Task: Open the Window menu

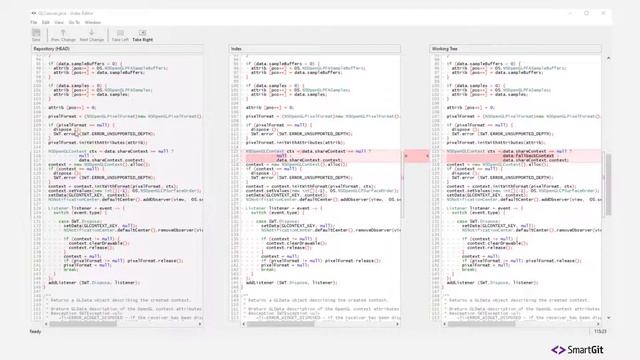Action: (93, 22)
